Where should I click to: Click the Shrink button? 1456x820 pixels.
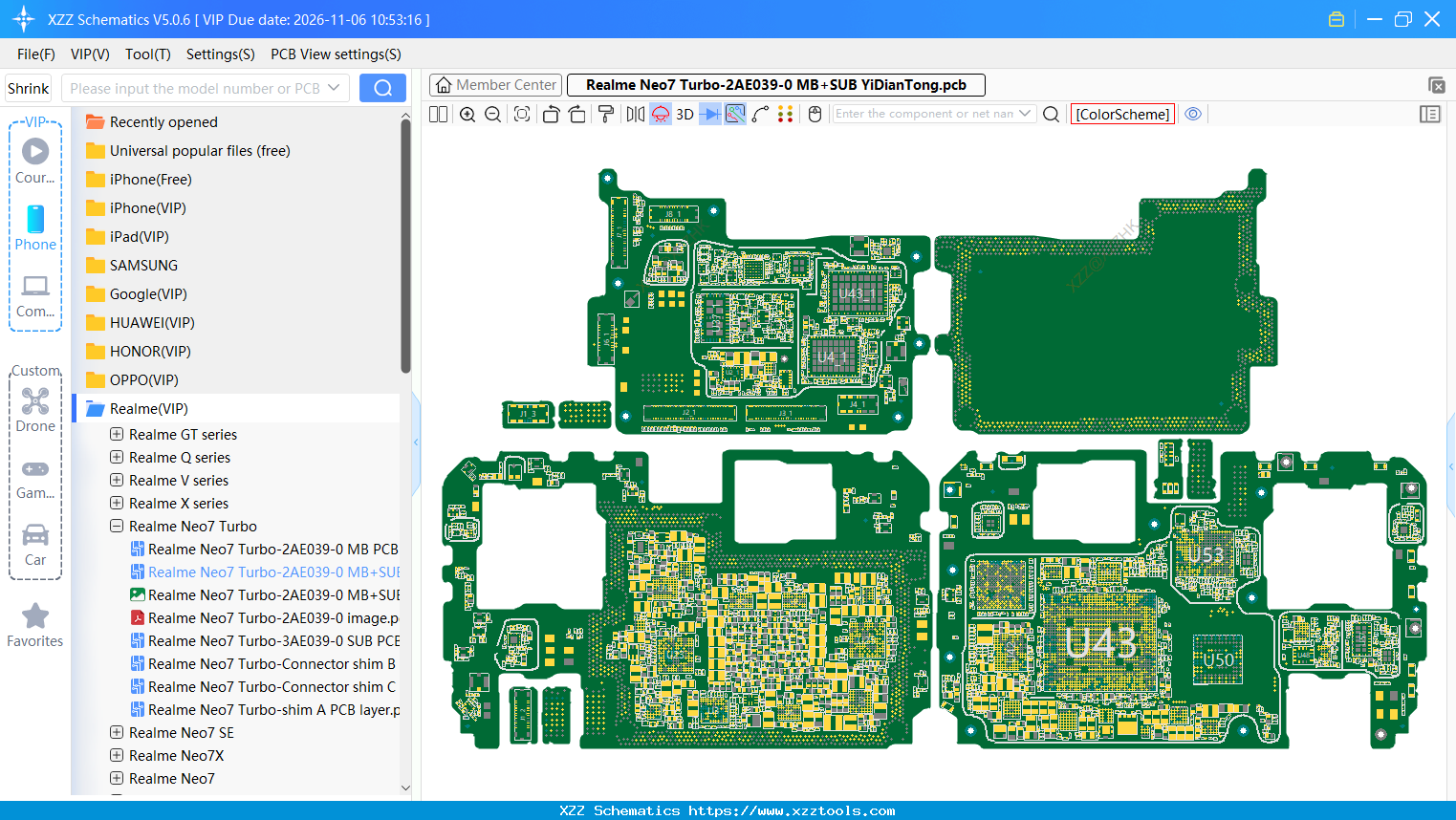click(29, 88)
